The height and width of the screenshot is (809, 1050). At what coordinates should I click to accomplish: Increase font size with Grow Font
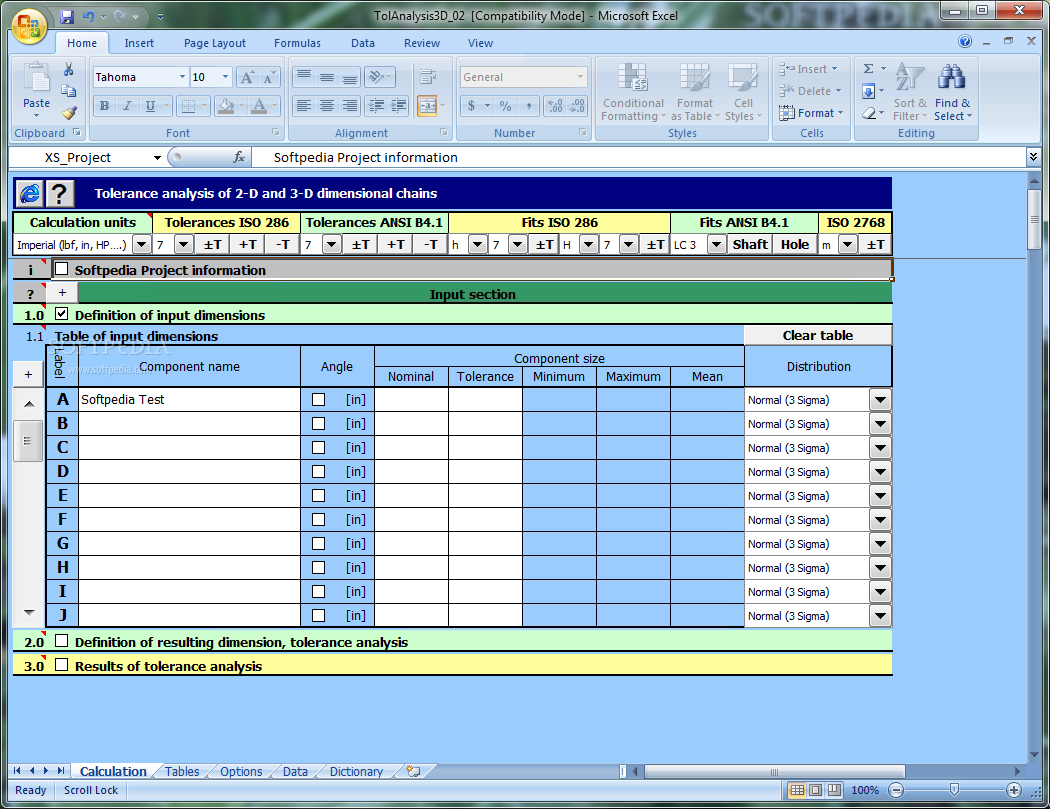247,77
